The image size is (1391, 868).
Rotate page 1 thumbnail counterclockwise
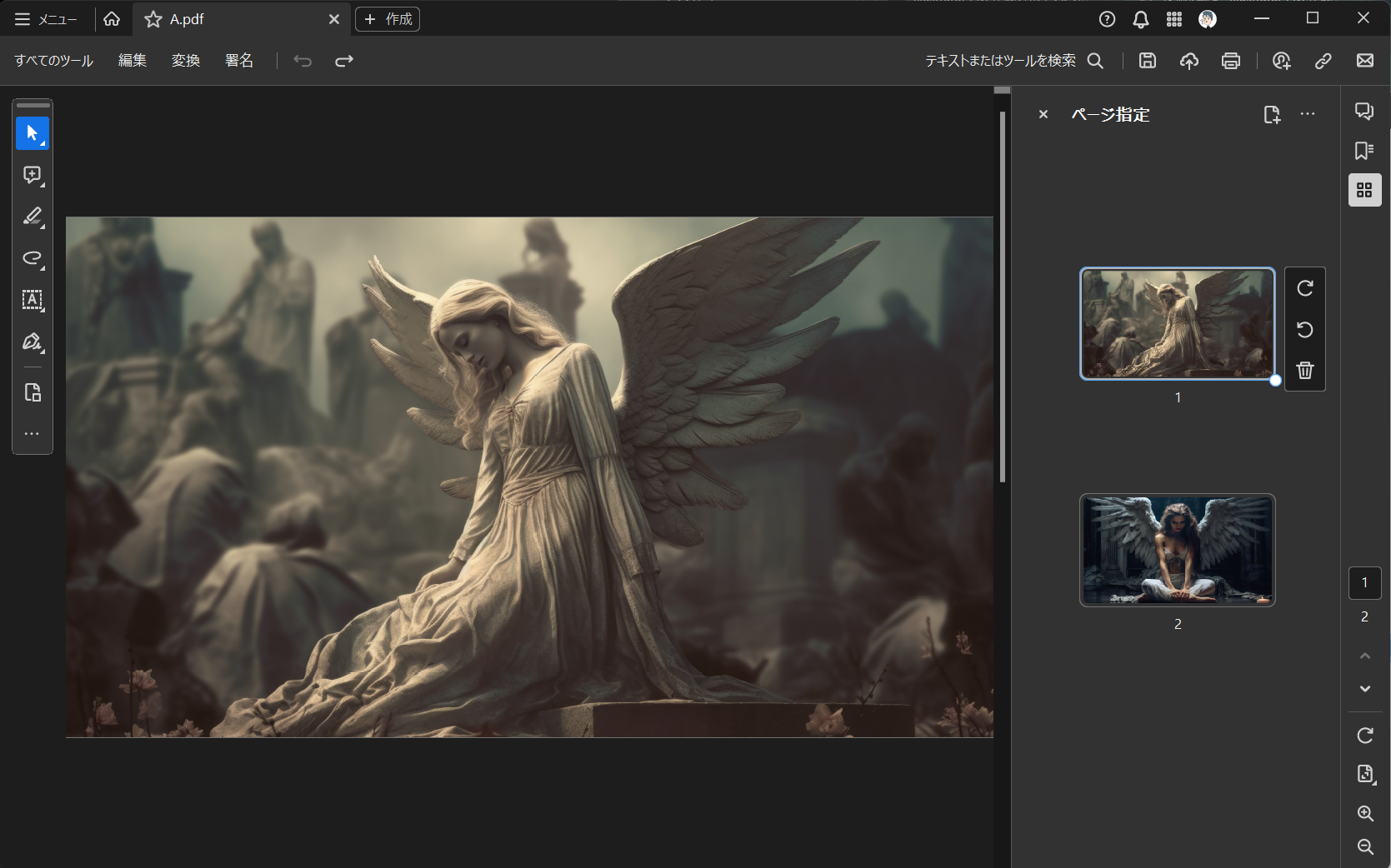[1305, 330]
